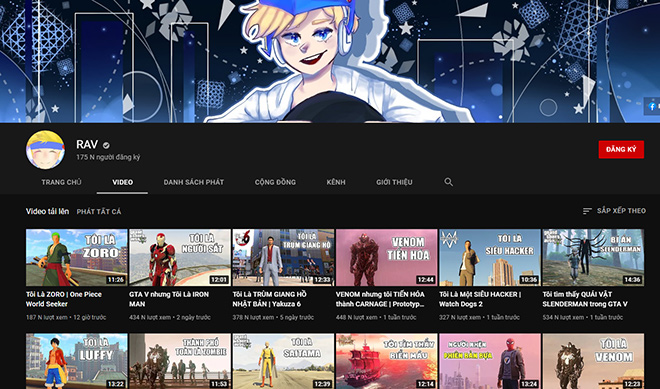Viewport: 660px width, 389px height.
Task: Go to the CỘNG ĐỒNG tab
Action: click(x=275, y=182)
